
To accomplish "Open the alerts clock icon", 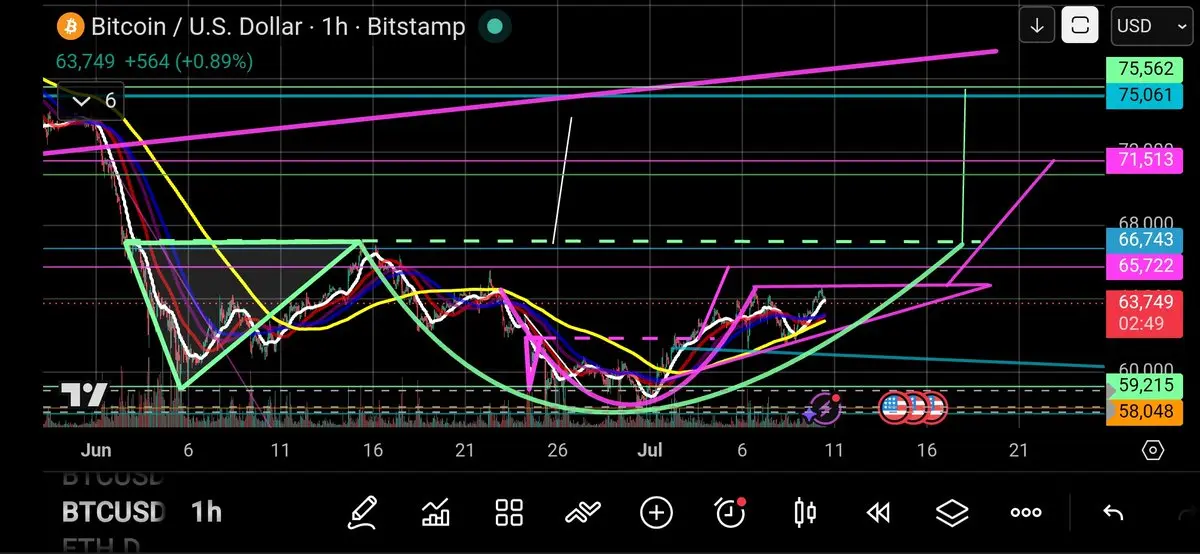I will point(730,512).
